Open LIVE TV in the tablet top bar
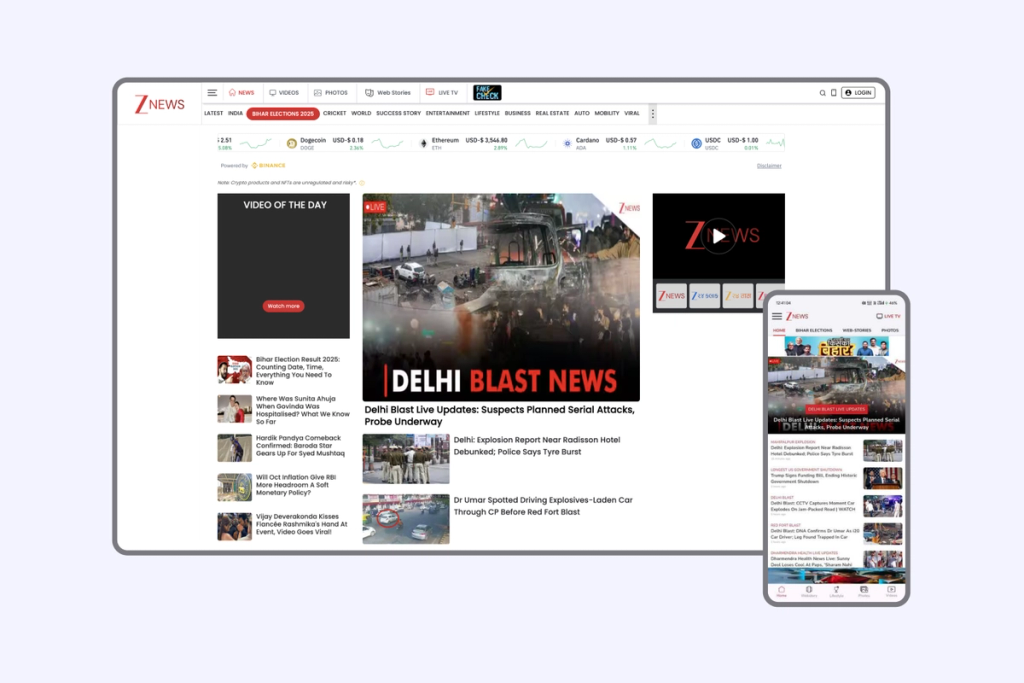 tap(442, 93)
